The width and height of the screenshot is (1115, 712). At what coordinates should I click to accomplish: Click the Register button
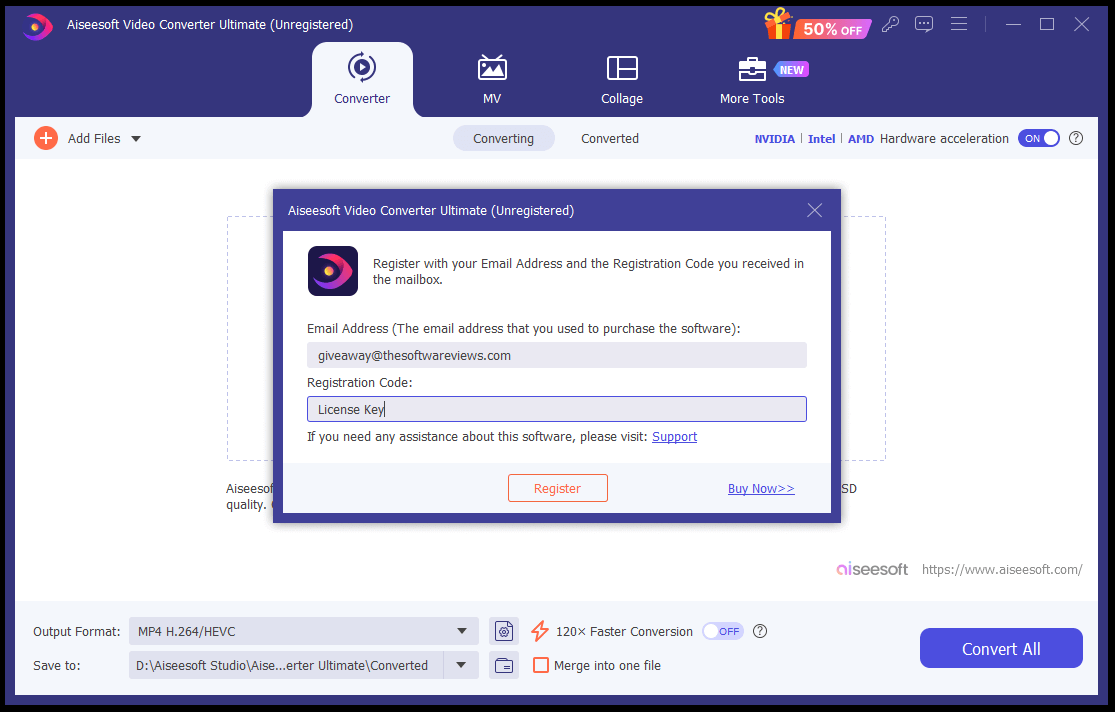coord(558,488)
